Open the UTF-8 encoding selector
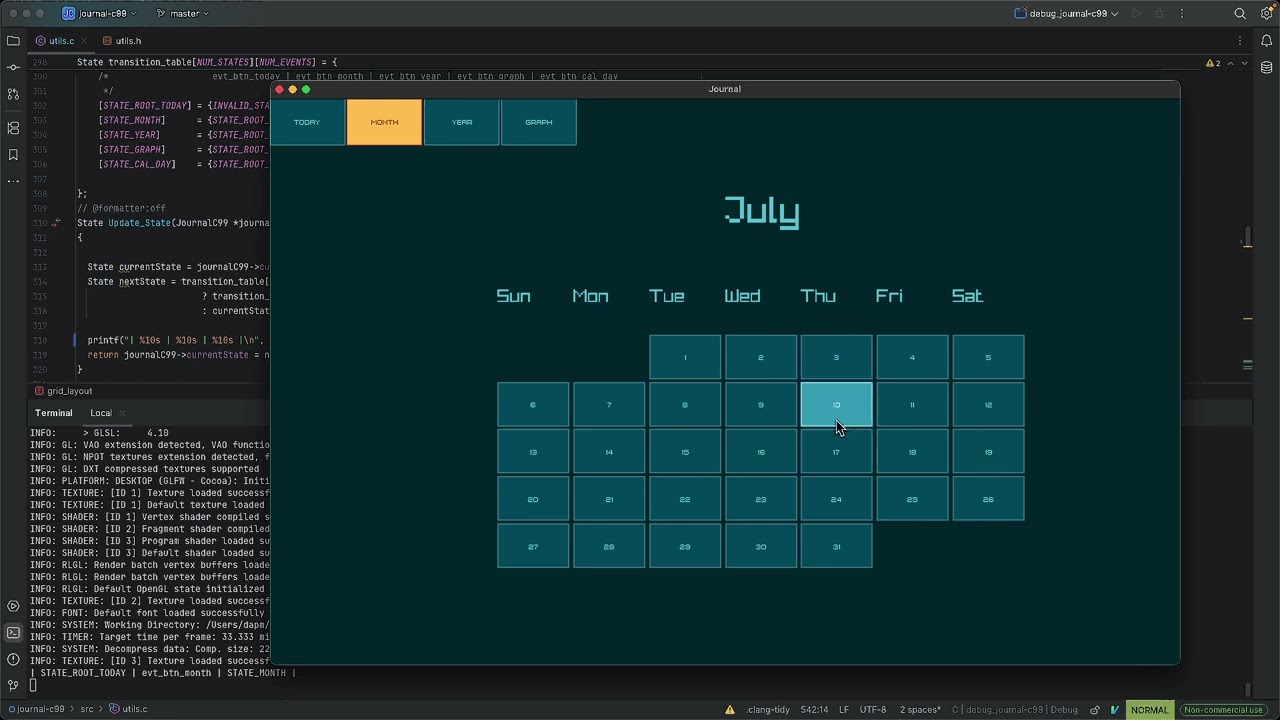The height and width of the screenshot is (720, 1280). click(872, 710)
